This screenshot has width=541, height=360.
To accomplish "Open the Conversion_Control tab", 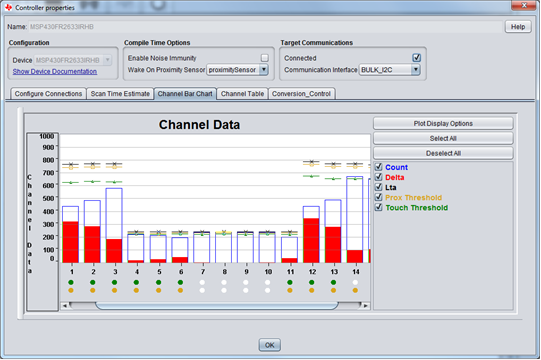I will pyautogui.click(x=301, y=94).
